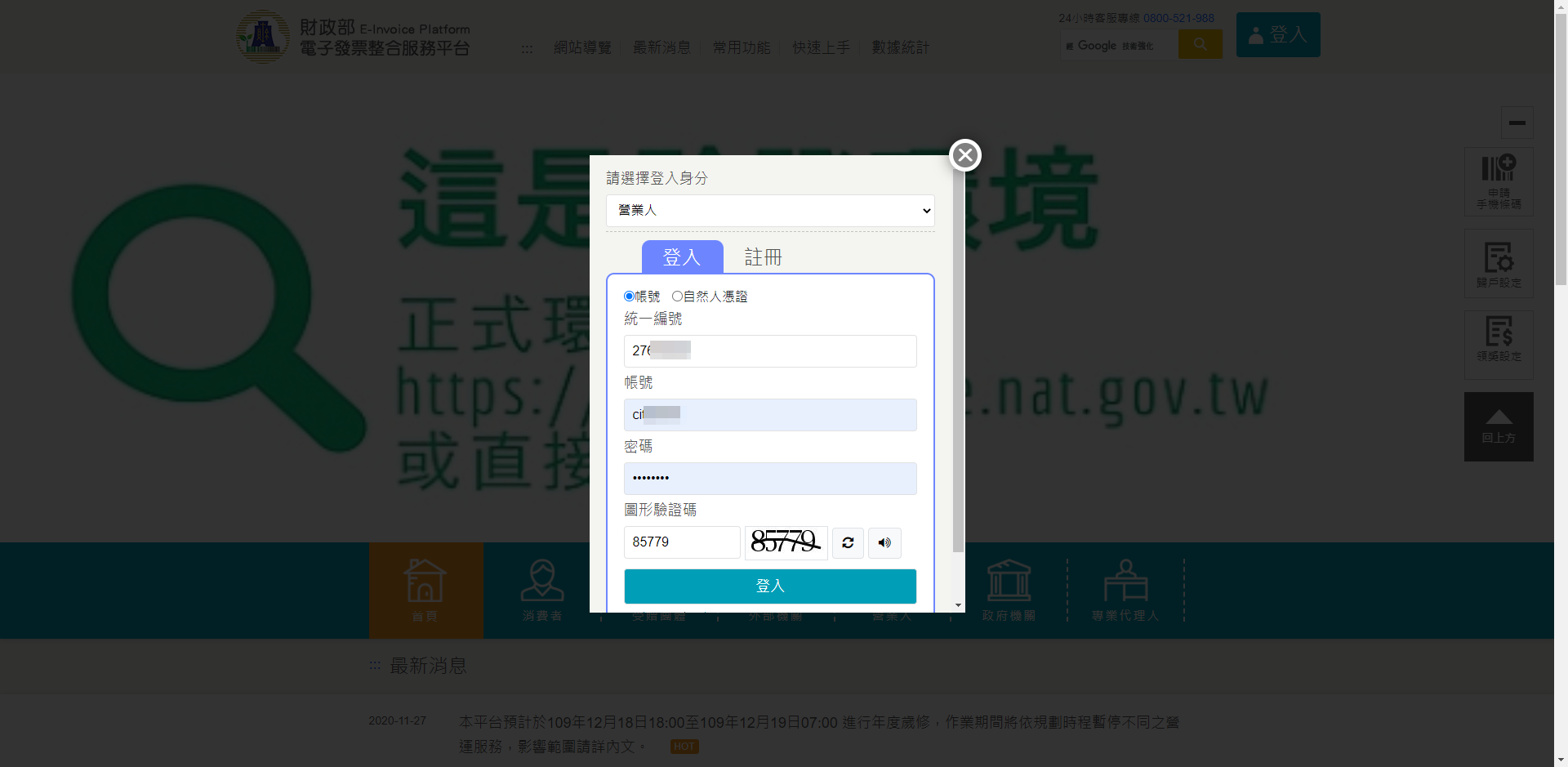Open the account settings sidebar icon

click(1498, 263)
